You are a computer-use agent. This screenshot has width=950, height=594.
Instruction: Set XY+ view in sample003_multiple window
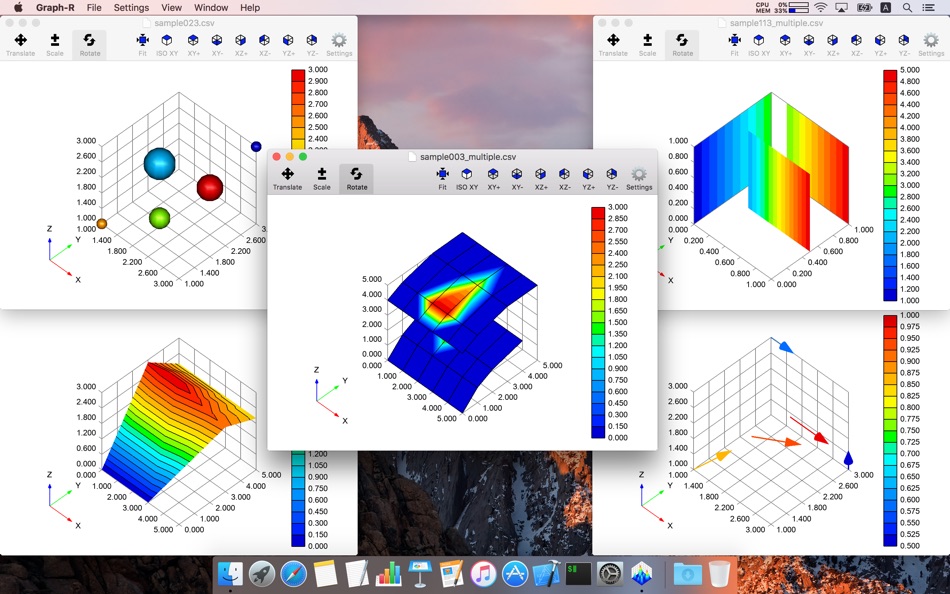point(493,179)
